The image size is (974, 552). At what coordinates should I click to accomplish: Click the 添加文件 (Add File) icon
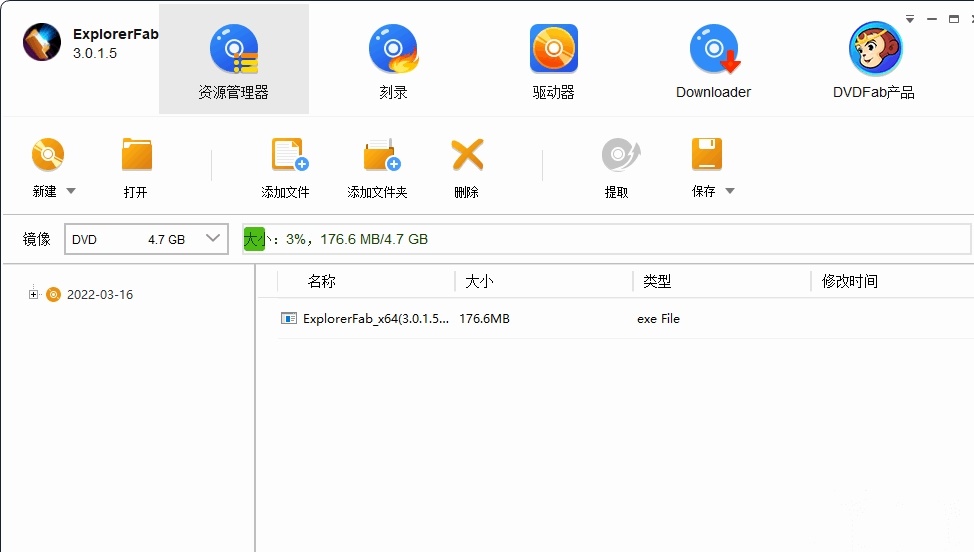pos(287,155)
